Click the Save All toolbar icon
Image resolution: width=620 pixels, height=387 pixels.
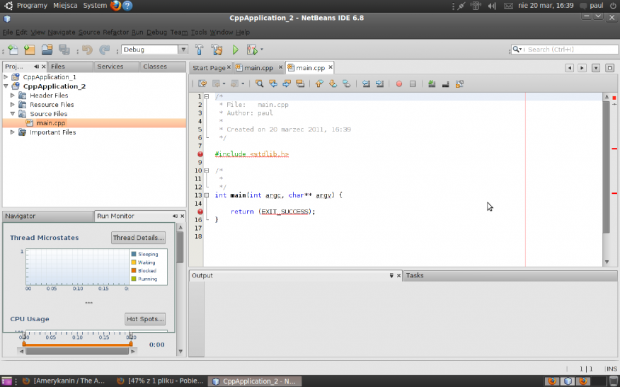pos(64,50)
